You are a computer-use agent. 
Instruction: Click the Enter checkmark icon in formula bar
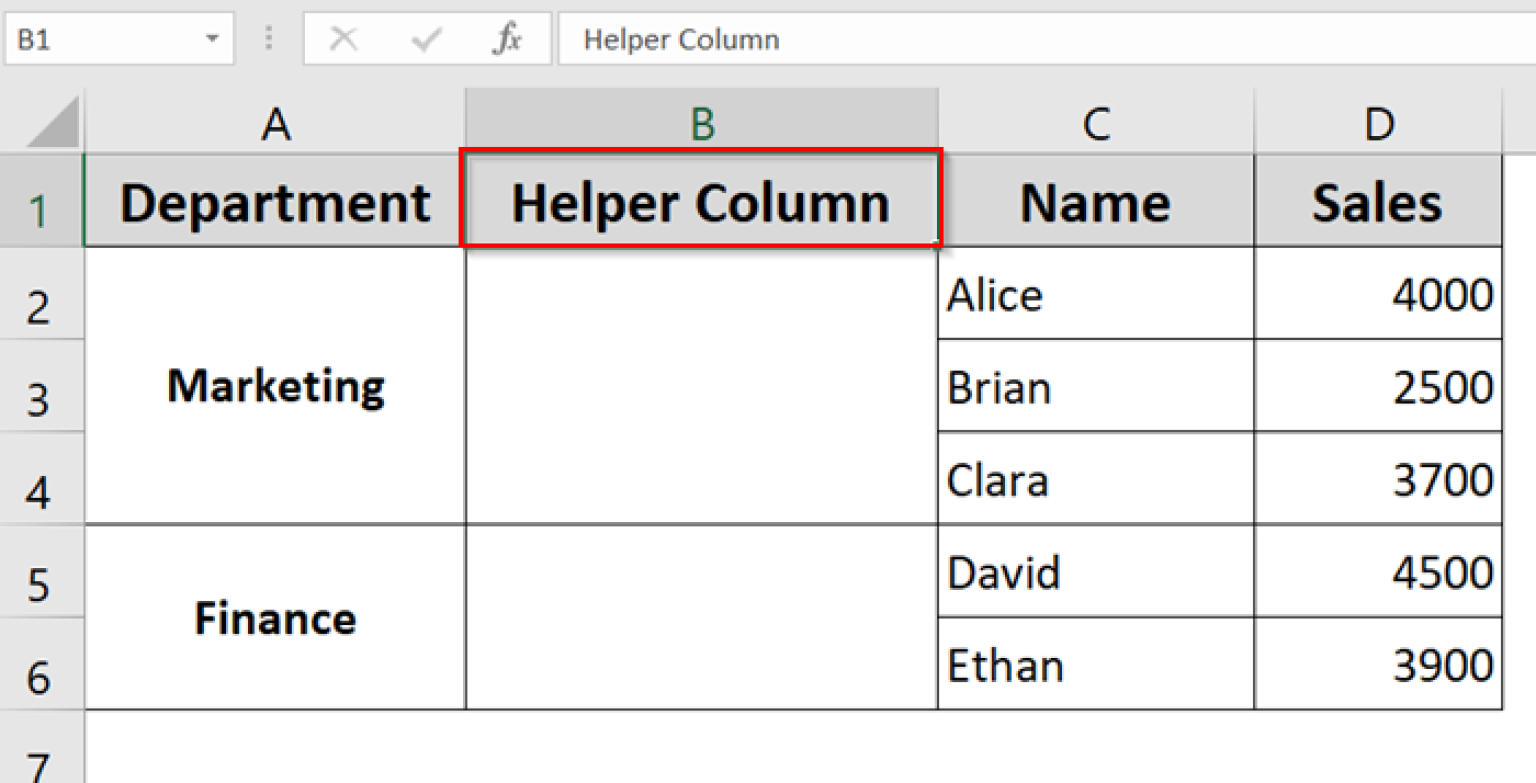pyautogui.click(x=426, y=40)
